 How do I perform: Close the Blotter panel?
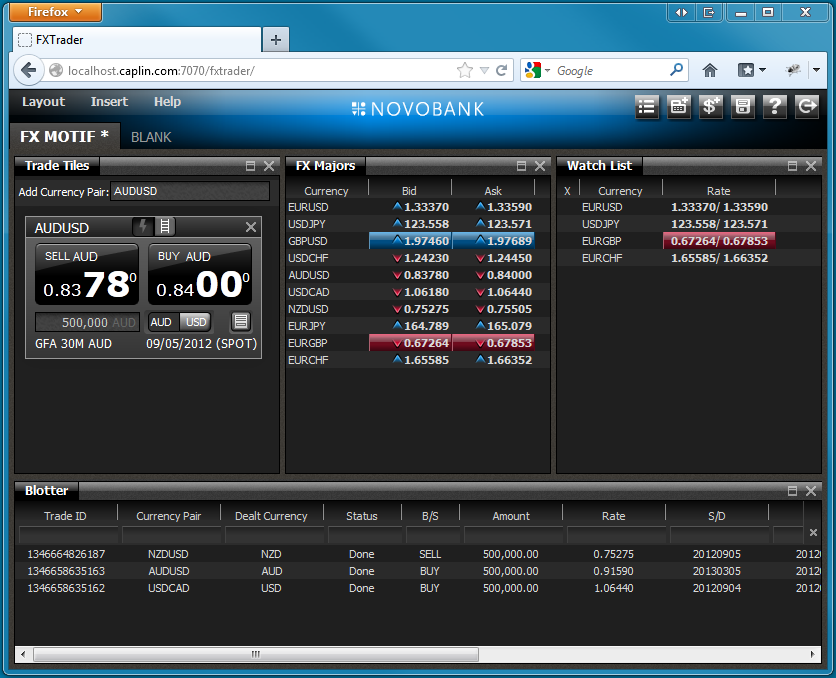point(811,491)
